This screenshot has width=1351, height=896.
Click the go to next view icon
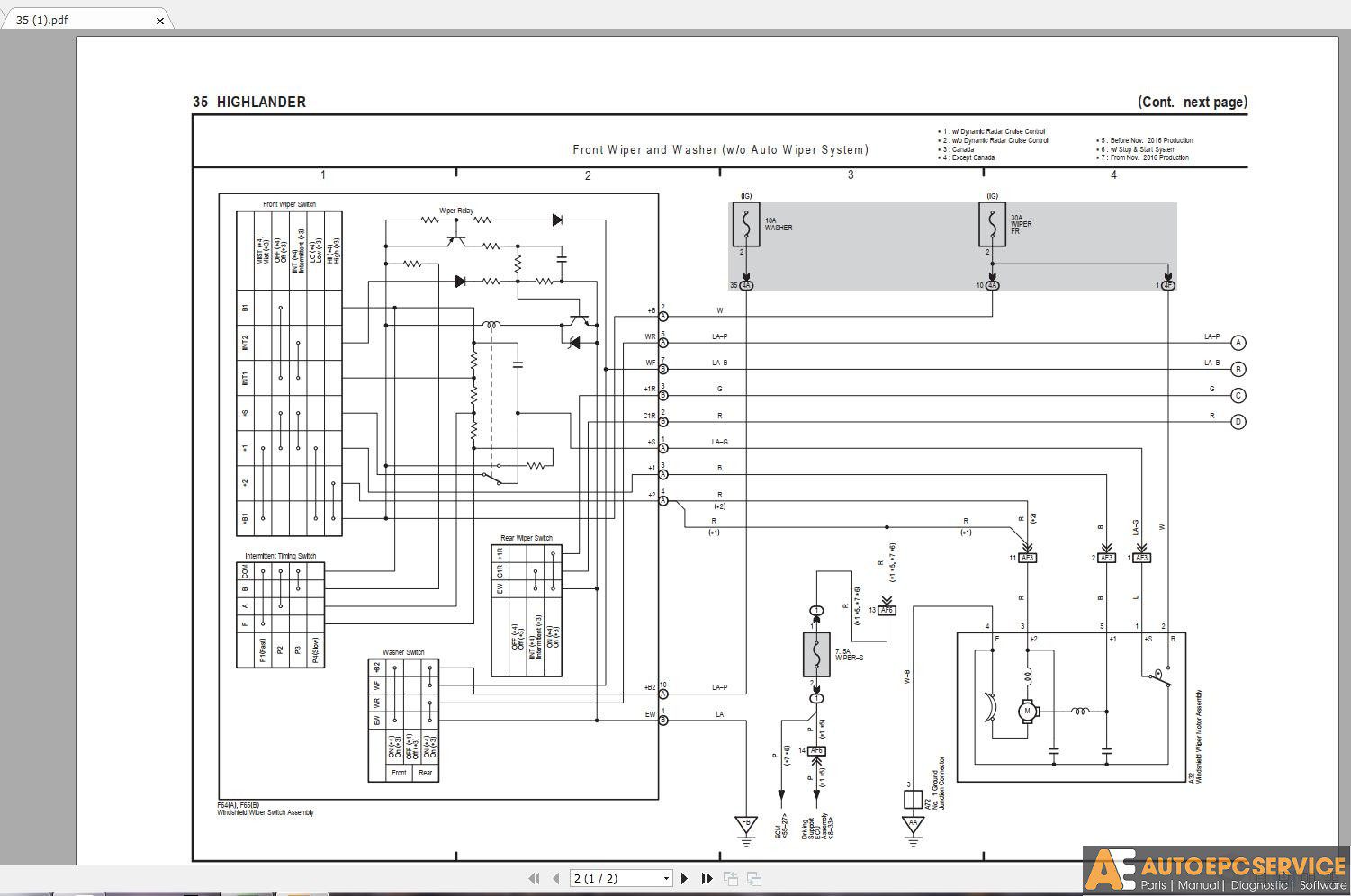[x=754, y=878]
